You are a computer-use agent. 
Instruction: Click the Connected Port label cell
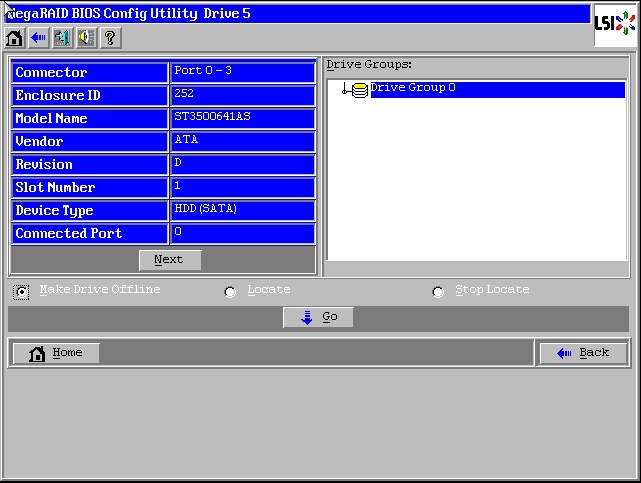tap(90, 233)
